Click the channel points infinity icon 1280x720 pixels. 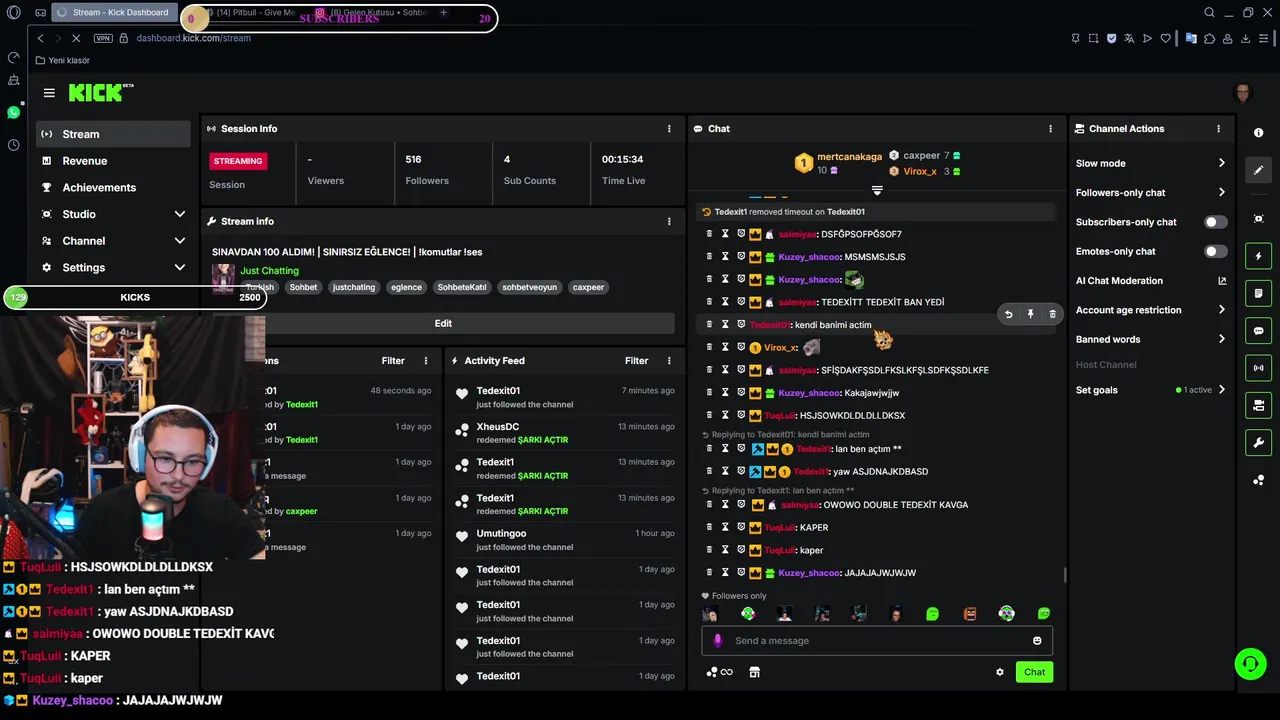coord(719,672)
